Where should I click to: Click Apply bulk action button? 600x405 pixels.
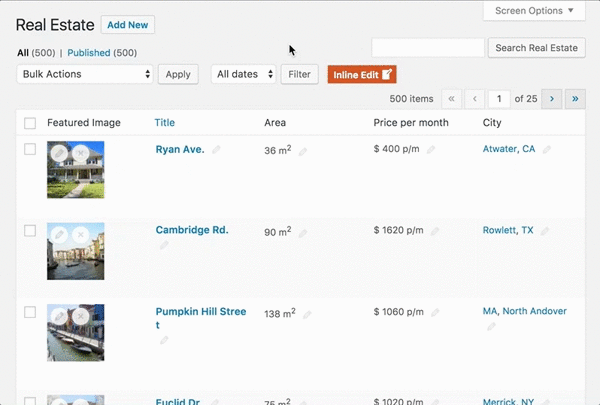point(178,74)
